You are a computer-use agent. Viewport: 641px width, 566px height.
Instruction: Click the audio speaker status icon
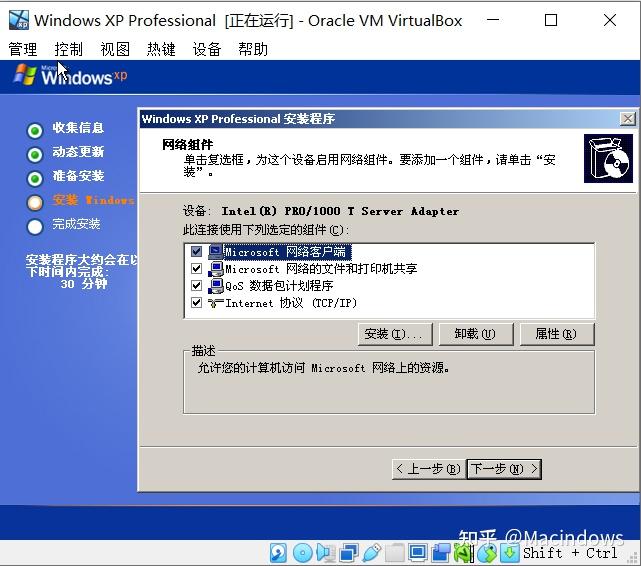[325, 553]
